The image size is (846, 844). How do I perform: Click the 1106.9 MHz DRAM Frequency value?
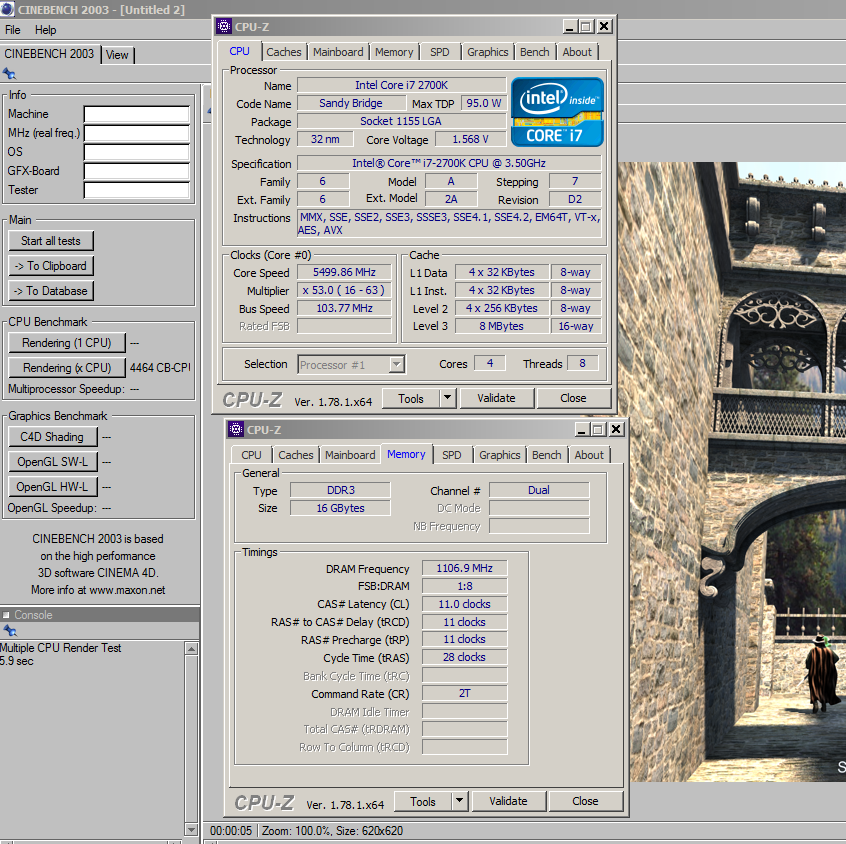point(465,568)
